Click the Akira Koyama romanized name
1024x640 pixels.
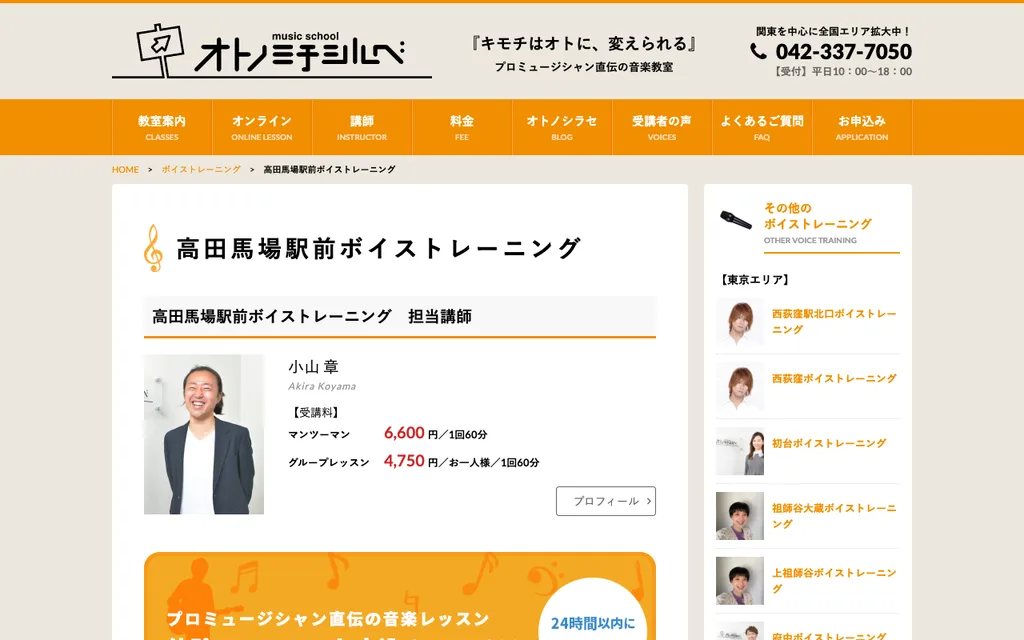(x=322, y=386)
